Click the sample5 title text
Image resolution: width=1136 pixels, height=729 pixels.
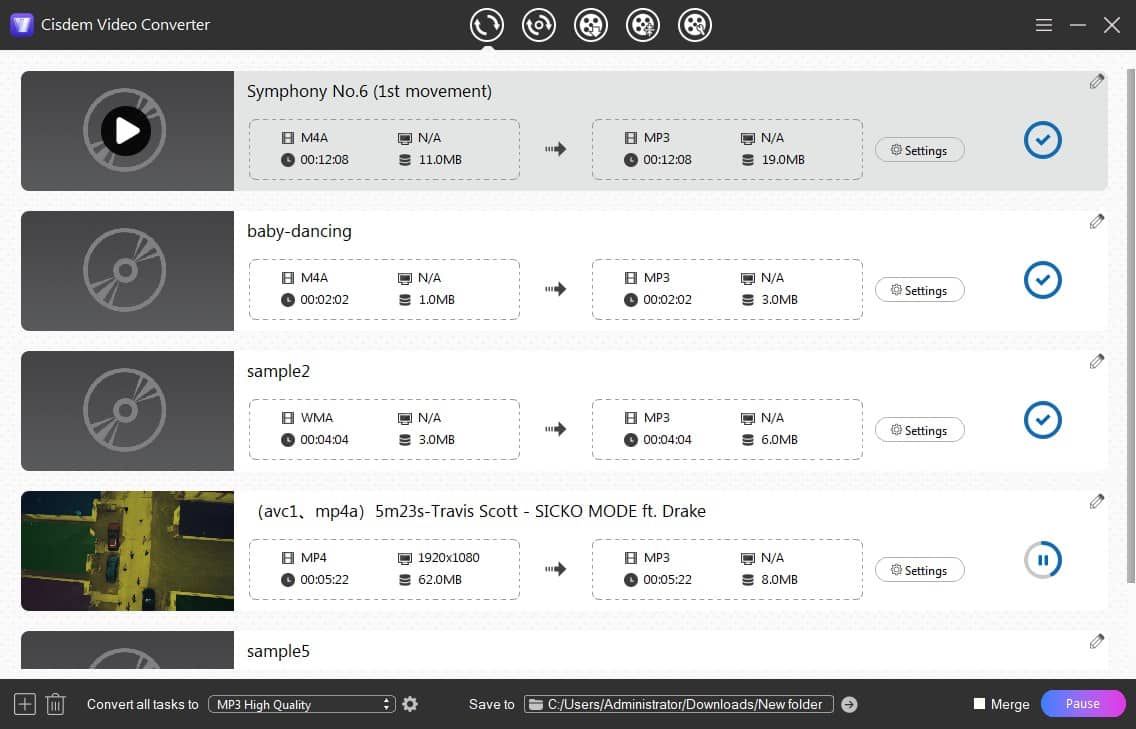coord(278,651)
